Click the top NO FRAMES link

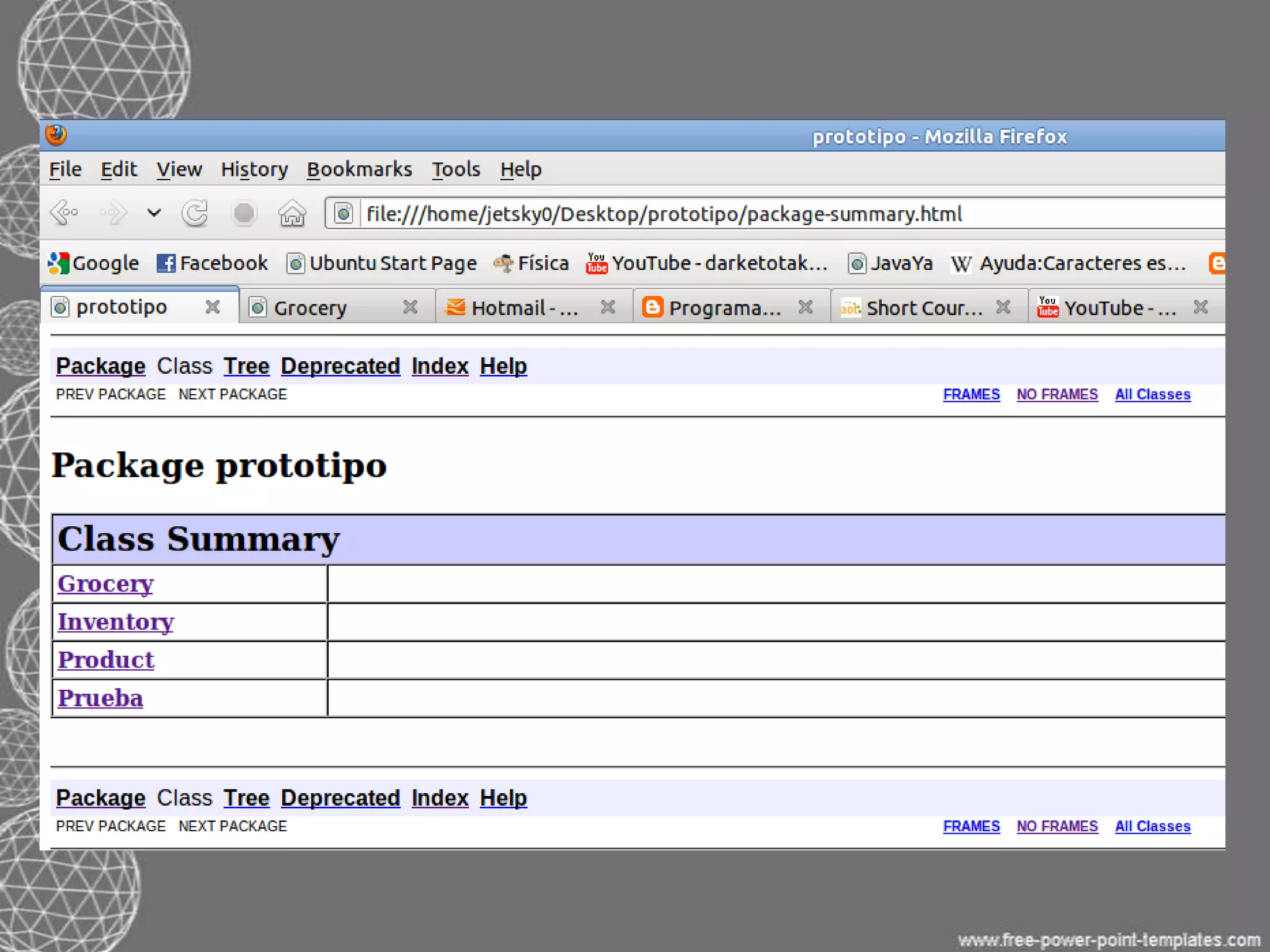(x=1057, y=394)
